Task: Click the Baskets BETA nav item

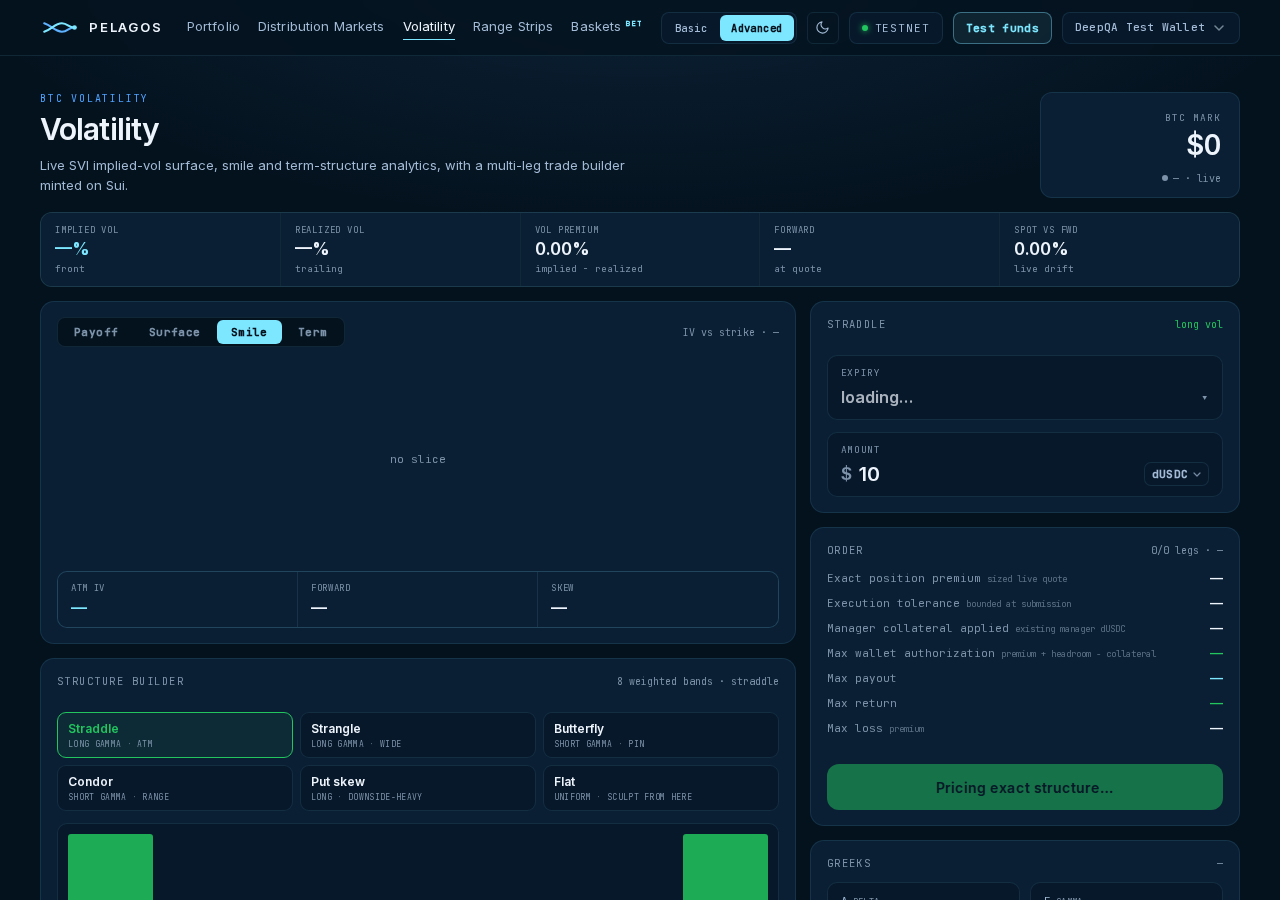Action: pos(606,26)
